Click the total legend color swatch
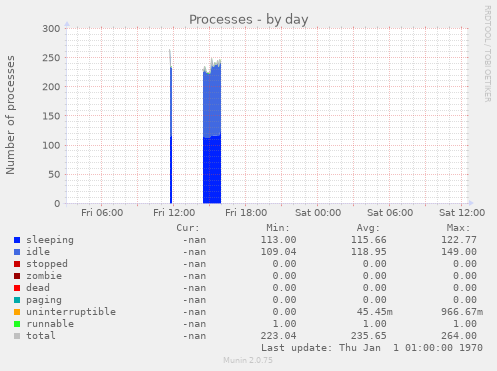Screen dimensions: 497x371 coord(17,336)
